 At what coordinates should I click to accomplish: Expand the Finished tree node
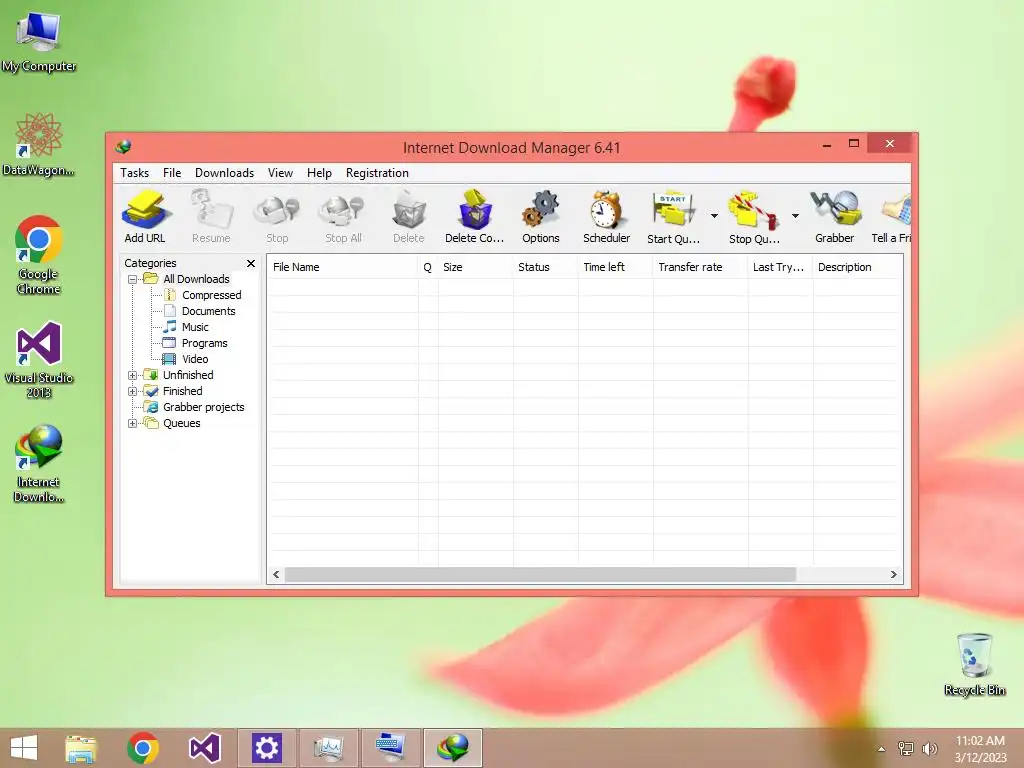click(133, 391)
